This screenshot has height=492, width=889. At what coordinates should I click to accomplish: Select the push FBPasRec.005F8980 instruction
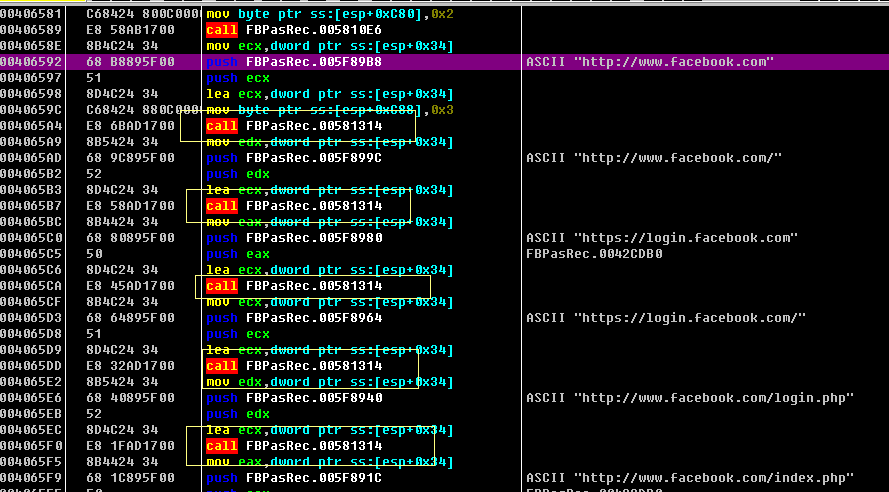(x=294, y=237)
